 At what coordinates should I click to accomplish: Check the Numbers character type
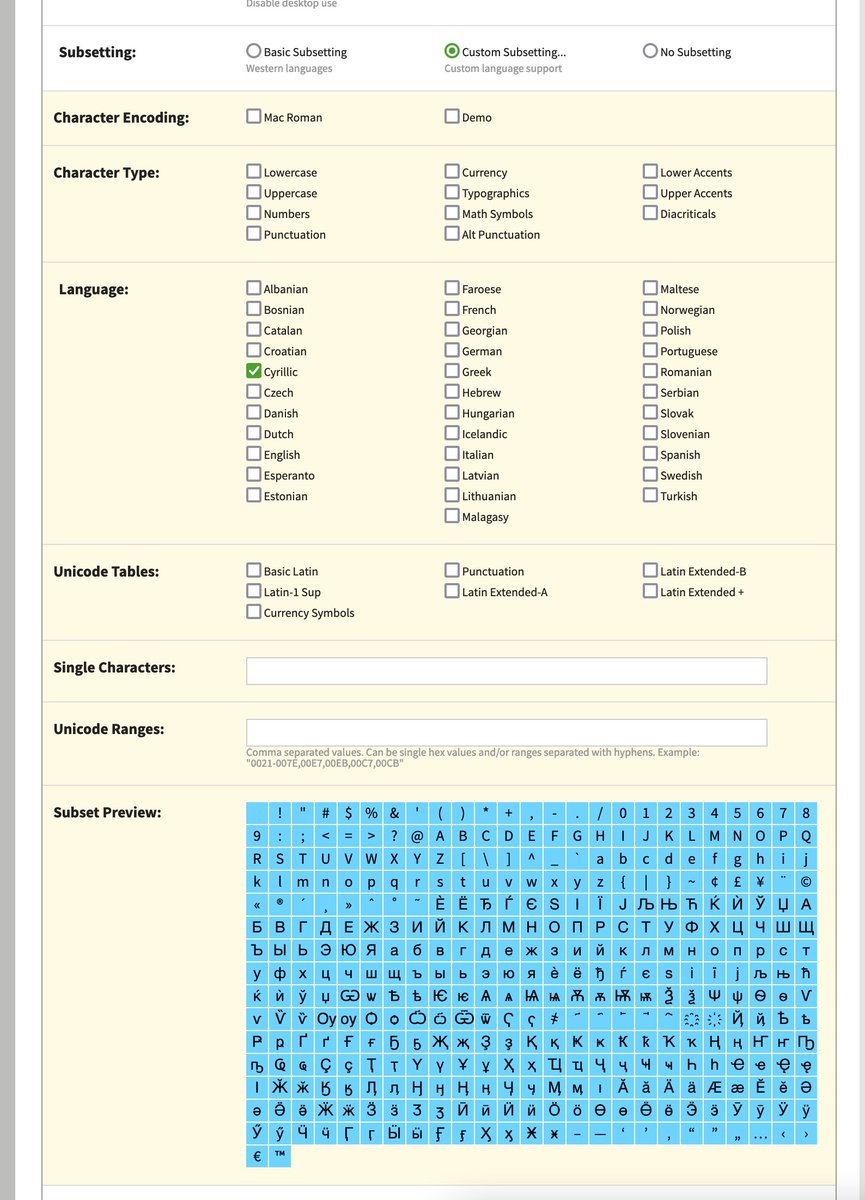tap(254, 212)
